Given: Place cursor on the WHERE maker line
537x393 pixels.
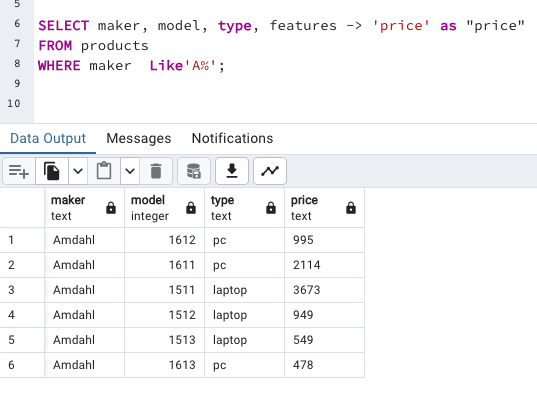Looking at the screenshot, I should click(x=131, y=65).
